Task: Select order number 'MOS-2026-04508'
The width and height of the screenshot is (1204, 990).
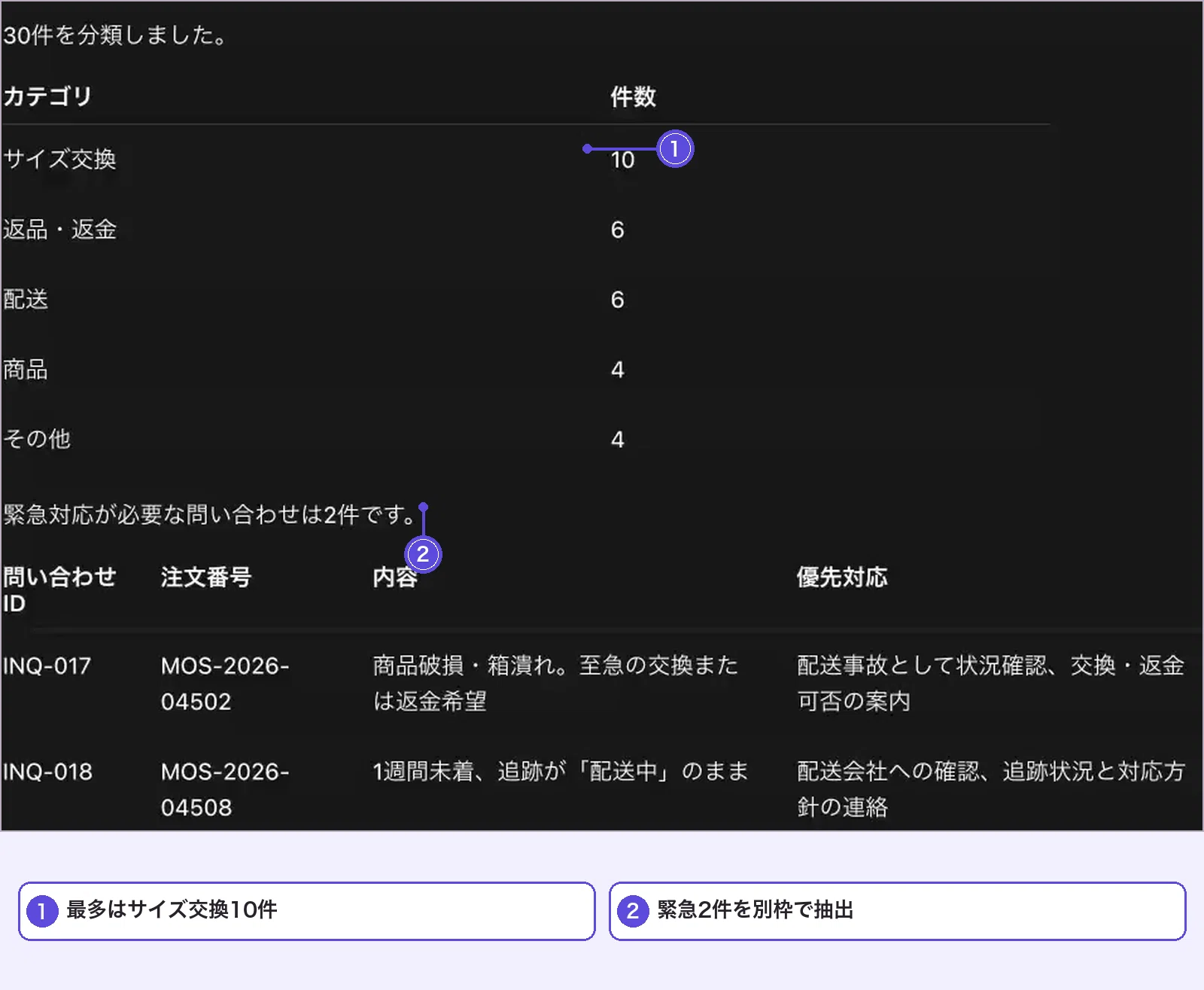Action: [225, 790]
